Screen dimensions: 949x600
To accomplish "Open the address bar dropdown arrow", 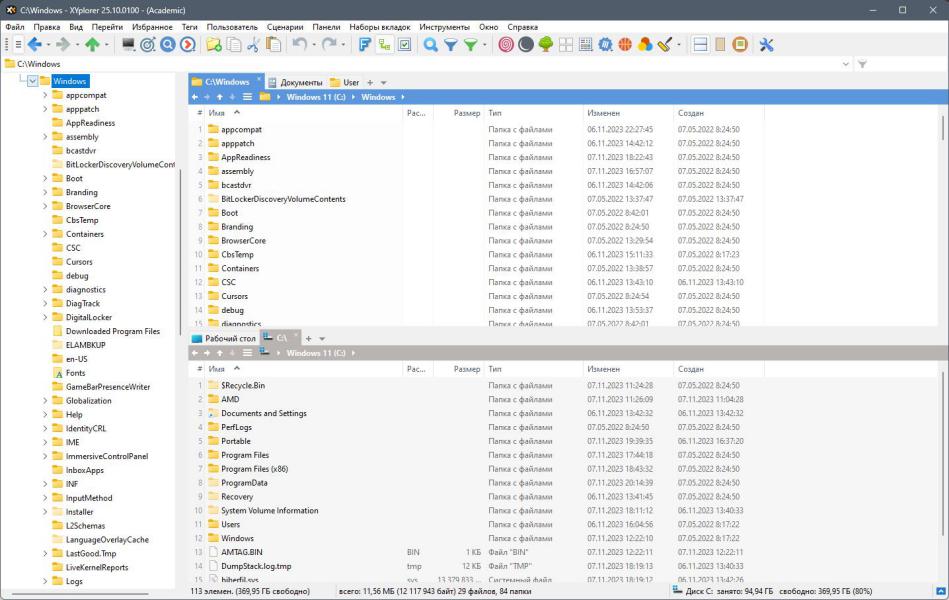I will tap(846, 64).
